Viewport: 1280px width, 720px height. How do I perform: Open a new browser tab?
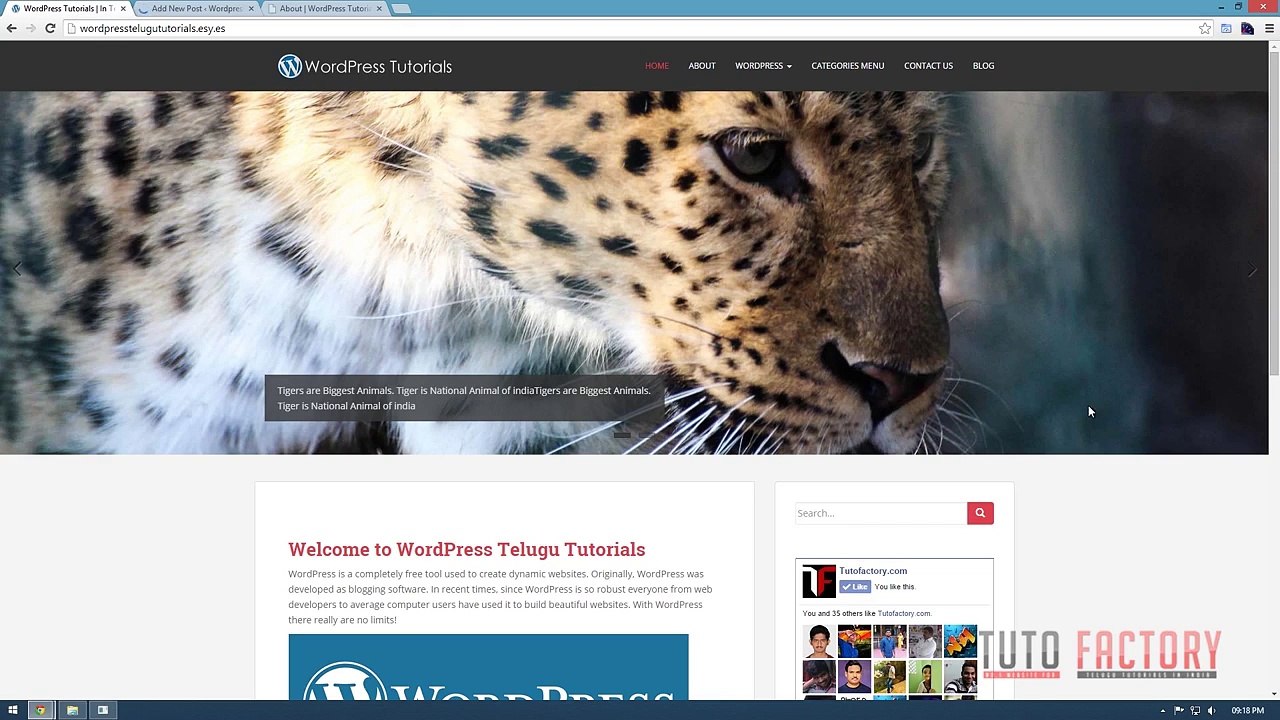[401, 8]
